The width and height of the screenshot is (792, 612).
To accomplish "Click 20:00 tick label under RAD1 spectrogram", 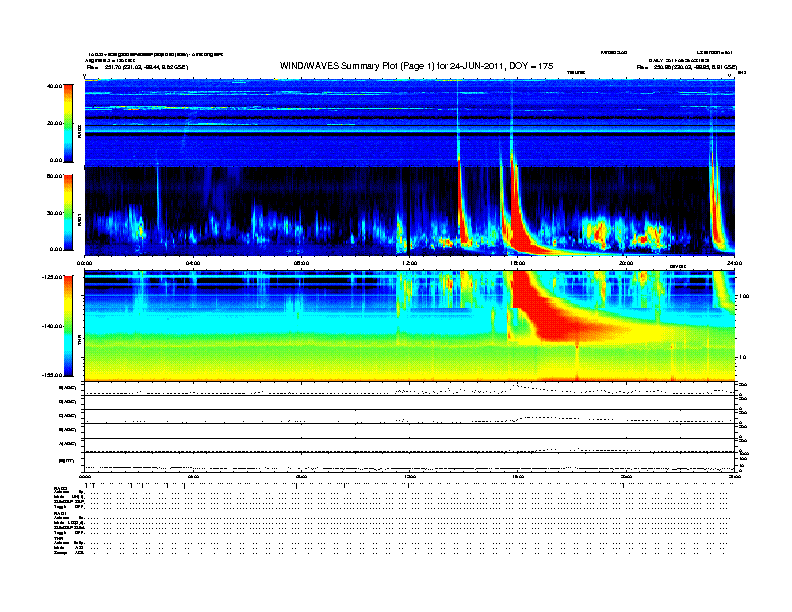I will (626, 263).
